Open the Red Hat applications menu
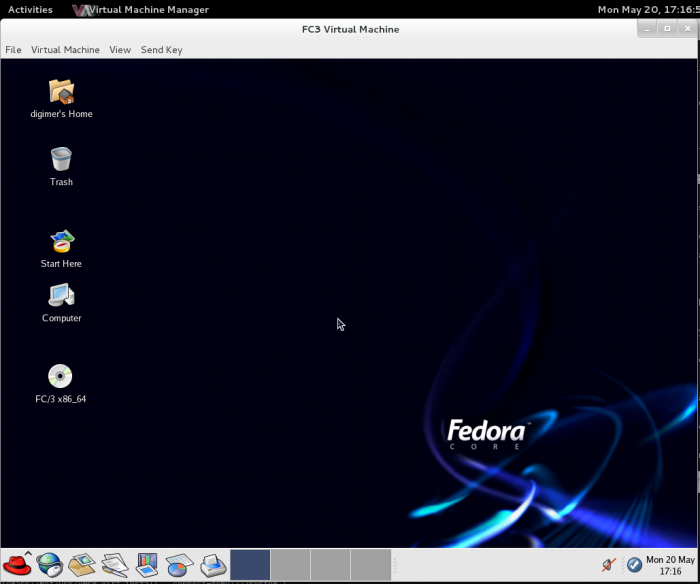Image resolution: width=700 pixels, height=584 pixels. click(17, 565)
